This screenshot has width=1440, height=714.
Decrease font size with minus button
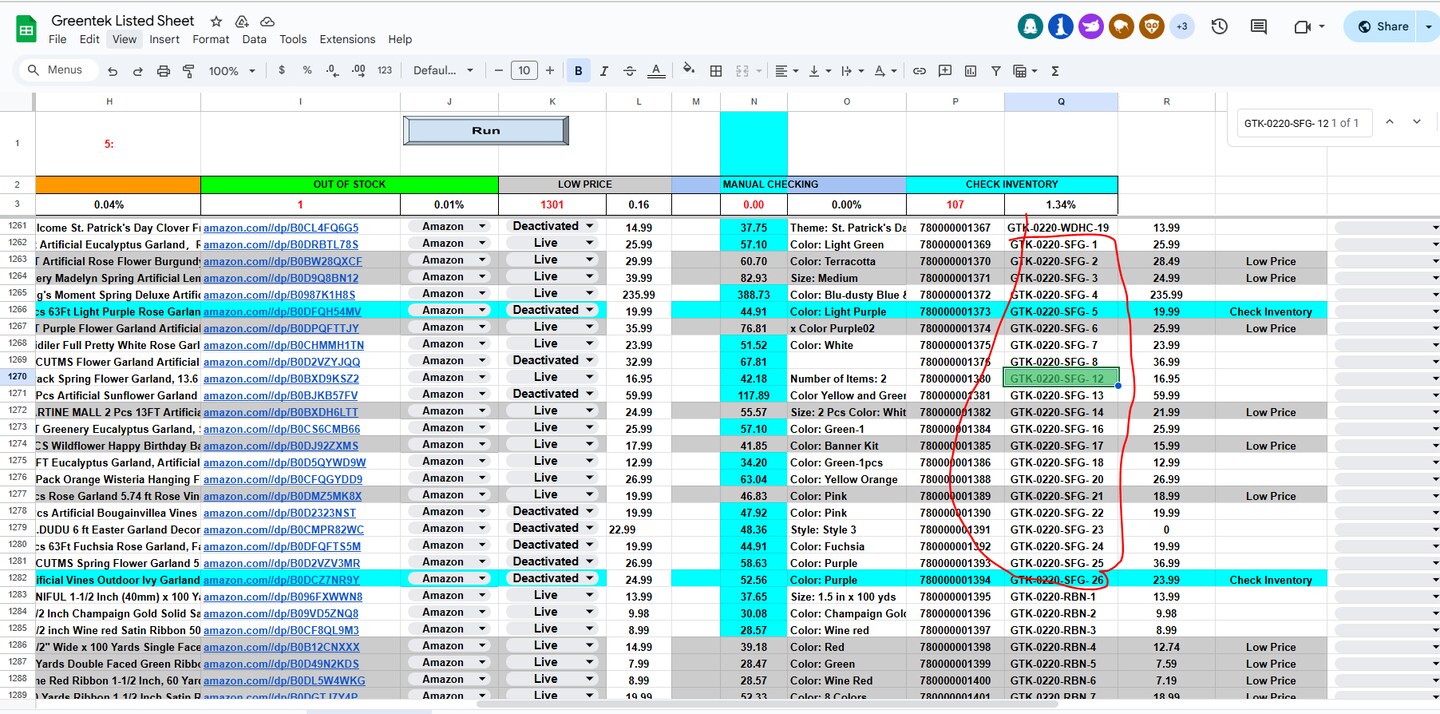(499, 70)
